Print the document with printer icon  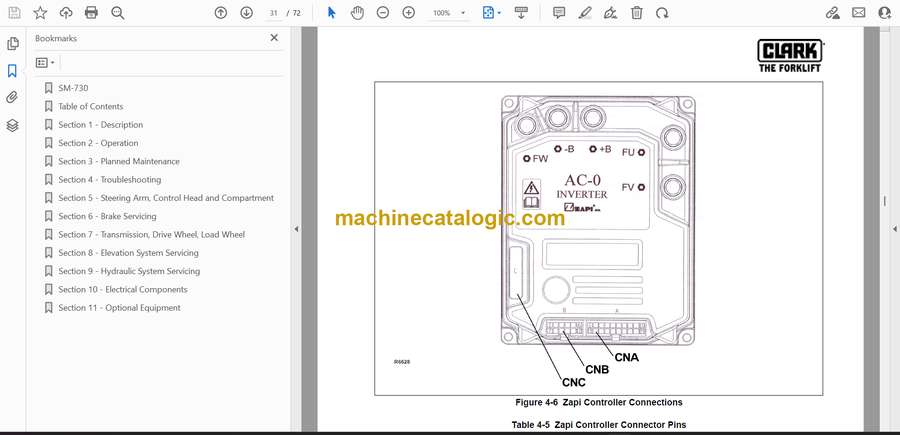[x=92, y=13]
